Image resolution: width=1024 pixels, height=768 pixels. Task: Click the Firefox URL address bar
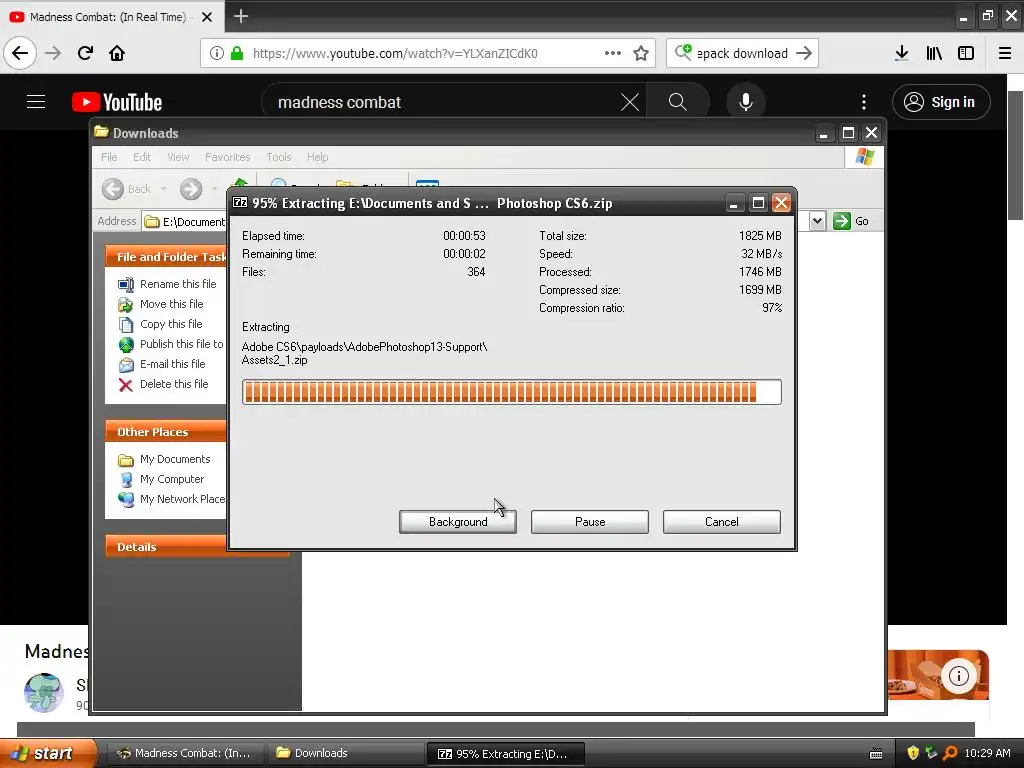pos(426,53)
